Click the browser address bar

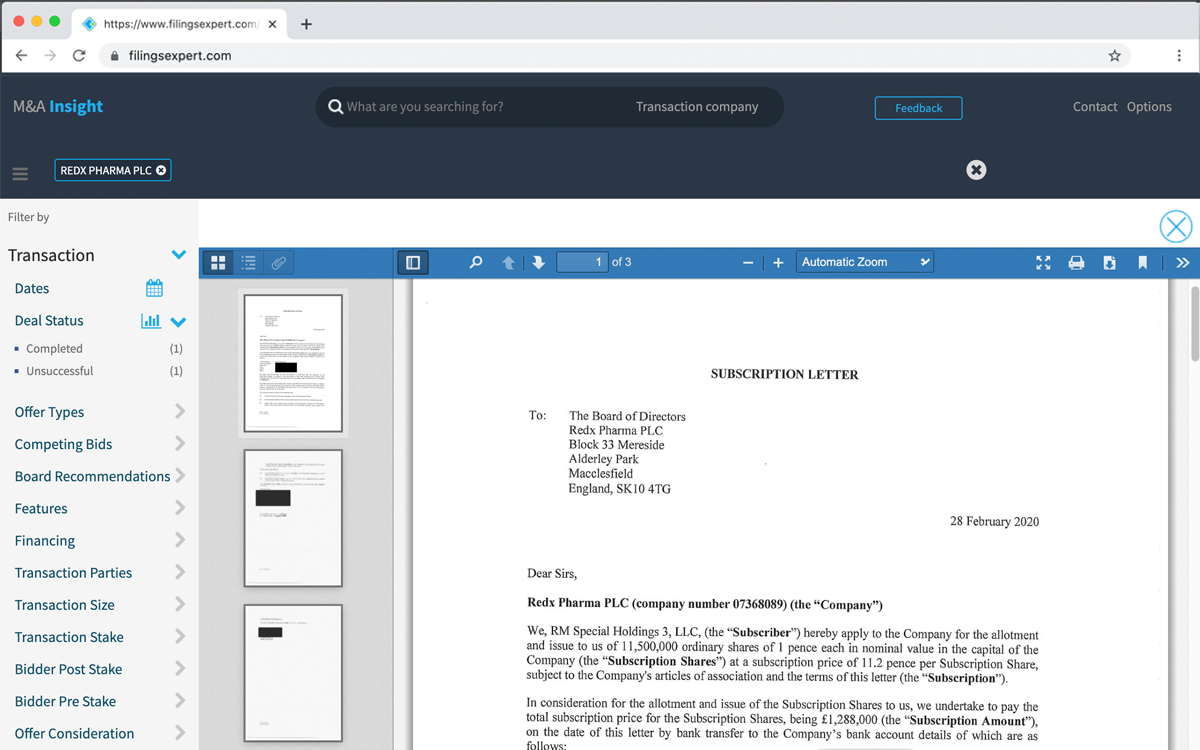pos(615,56)
